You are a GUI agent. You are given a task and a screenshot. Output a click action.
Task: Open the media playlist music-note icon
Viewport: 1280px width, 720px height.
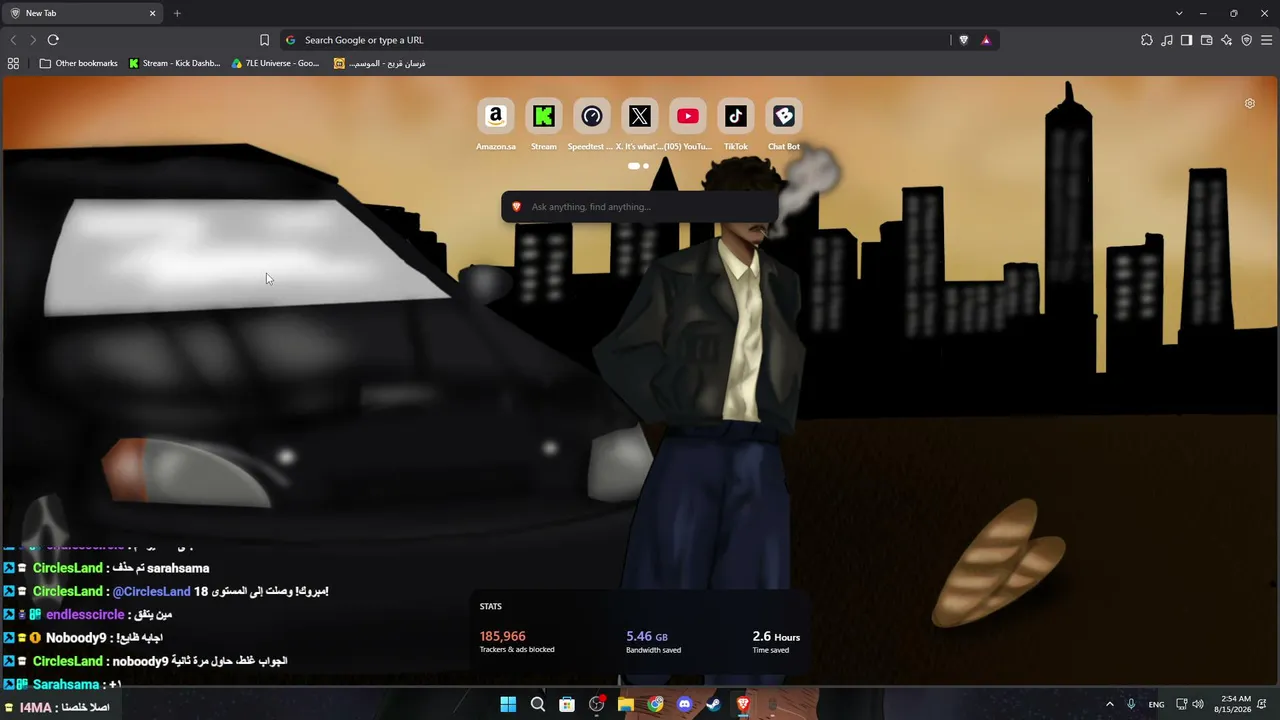point(1167,40)
